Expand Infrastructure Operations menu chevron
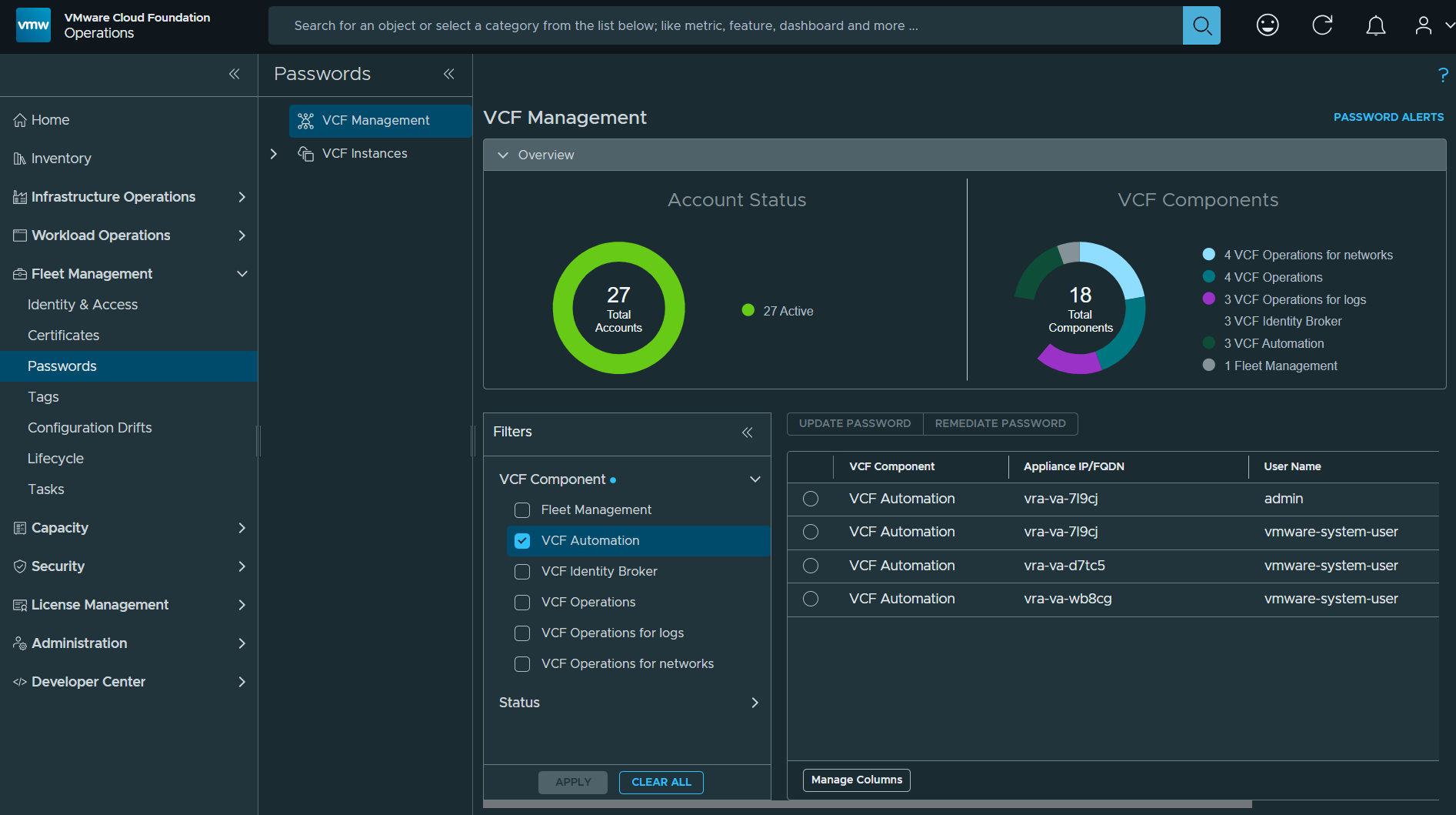This screenshot has height=815, width=1456. 242,197
